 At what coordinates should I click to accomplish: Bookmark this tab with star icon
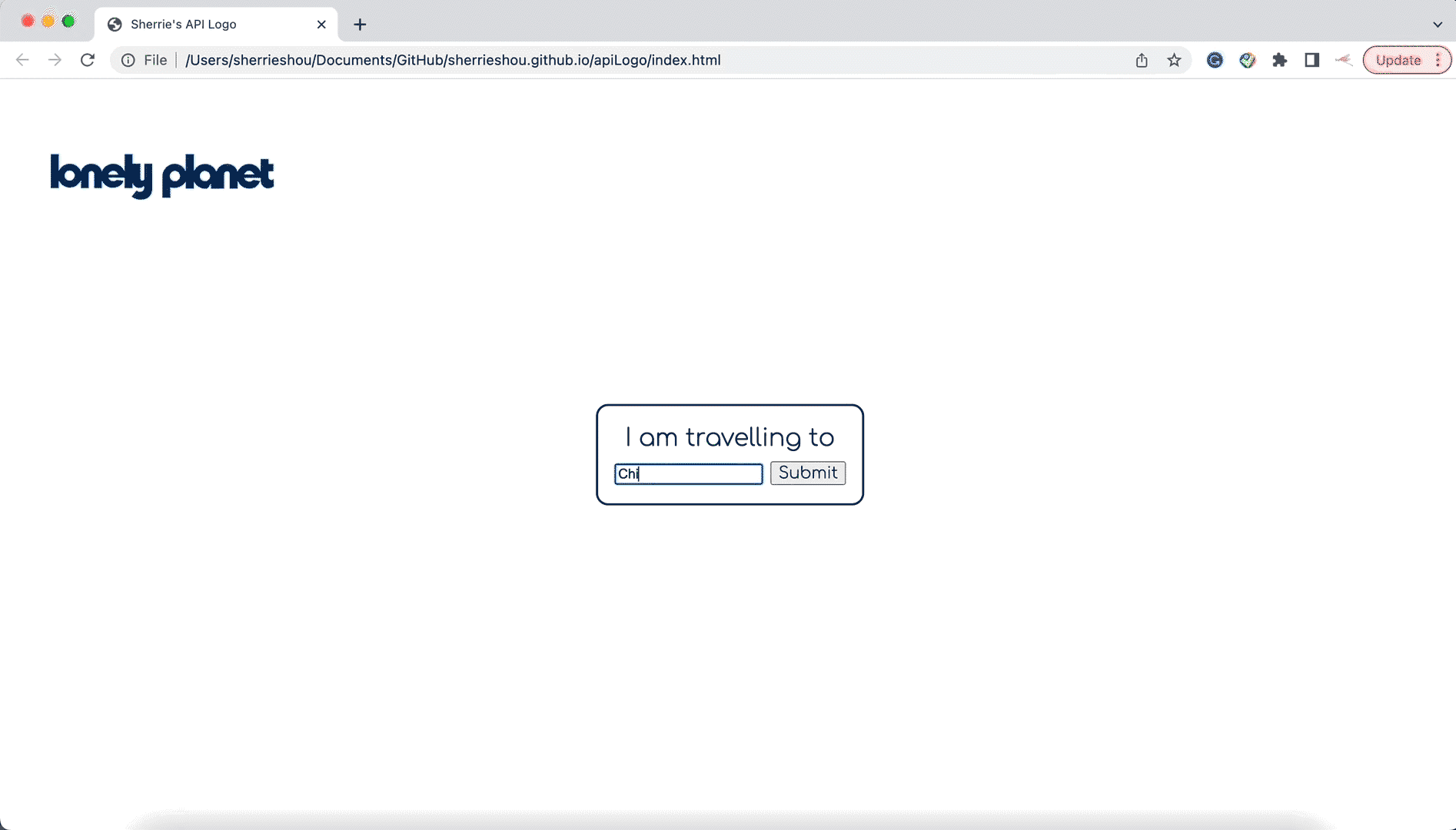[x=1174, y=60]
